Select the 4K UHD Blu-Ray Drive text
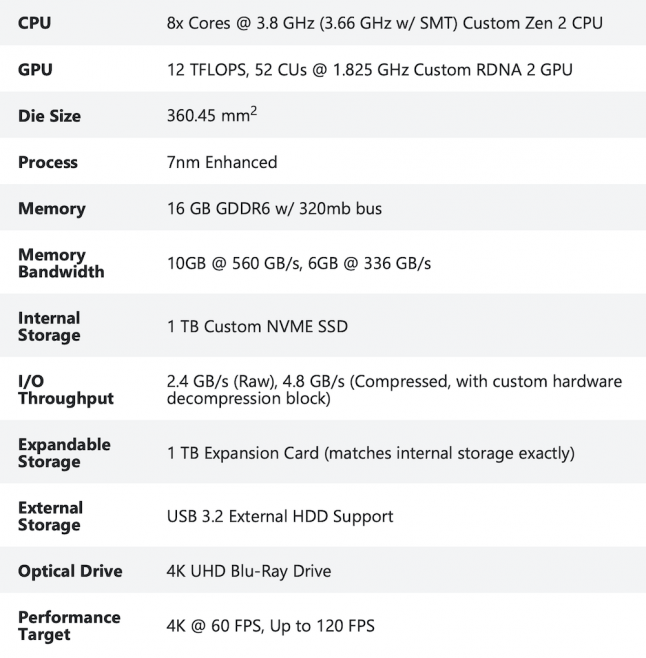646x658 pixels. click(248, 571)
